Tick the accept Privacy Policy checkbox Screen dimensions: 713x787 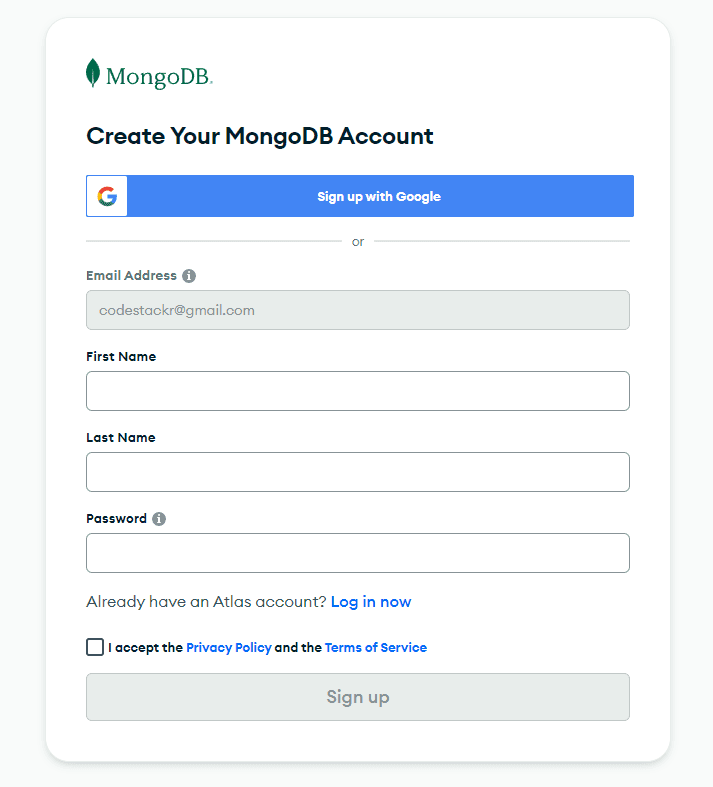click(95, 647)
